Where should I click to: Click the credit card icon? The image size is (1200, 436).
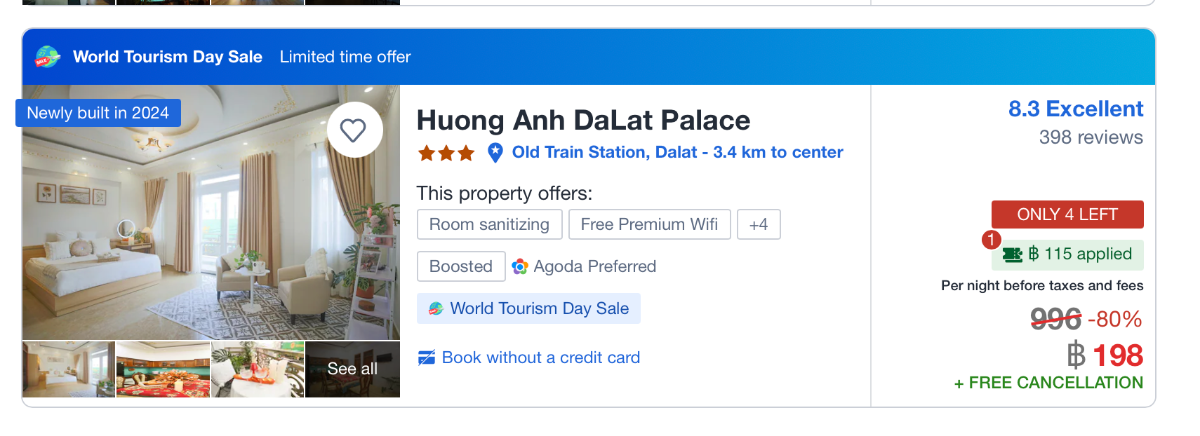point(427,358)
